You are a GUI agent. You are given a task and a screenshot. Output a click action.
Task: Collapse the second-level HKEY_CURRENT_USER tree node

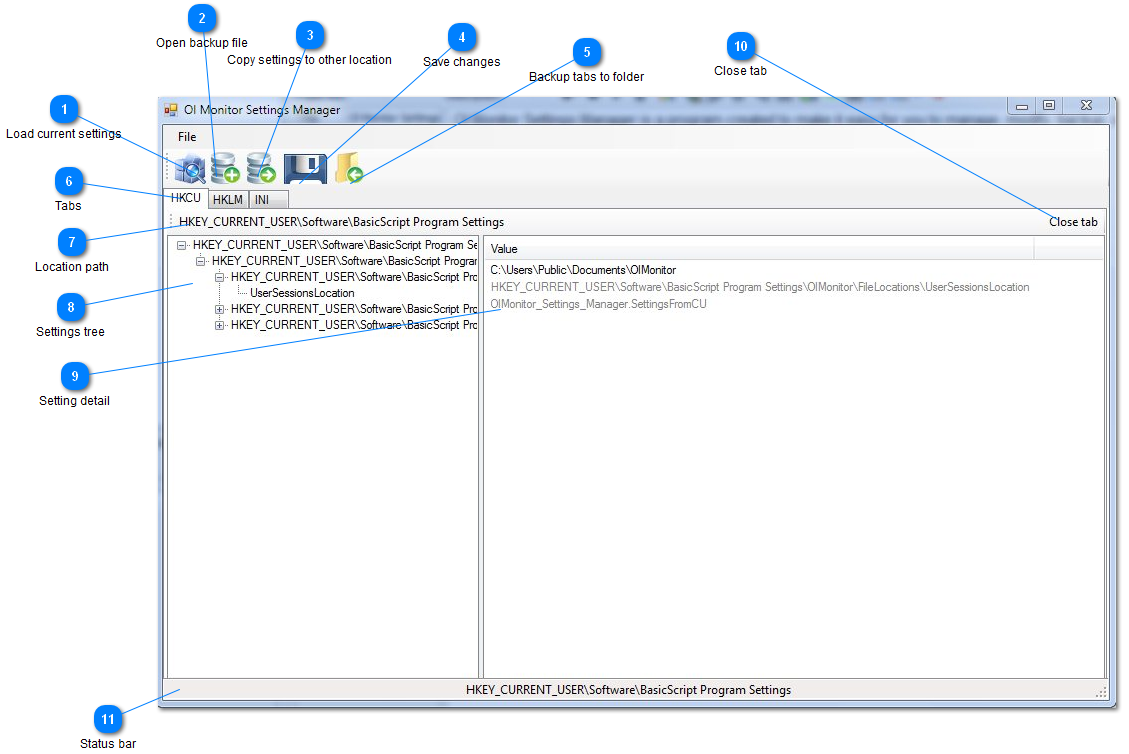(x=201, y=261)
